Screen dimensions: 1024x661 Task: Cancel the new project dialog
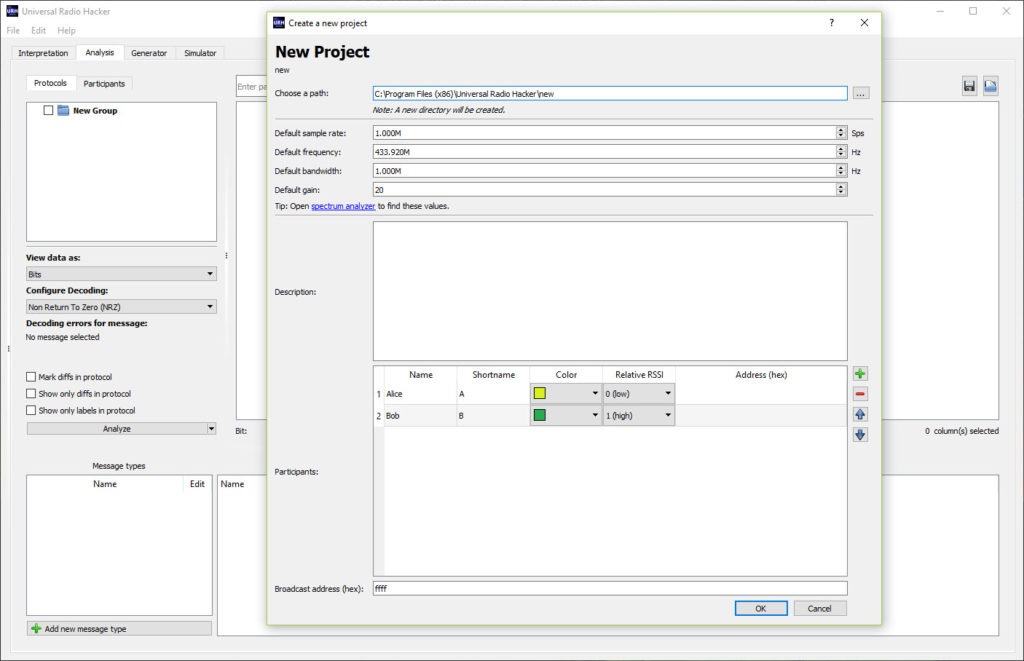[x=819, y=608]
